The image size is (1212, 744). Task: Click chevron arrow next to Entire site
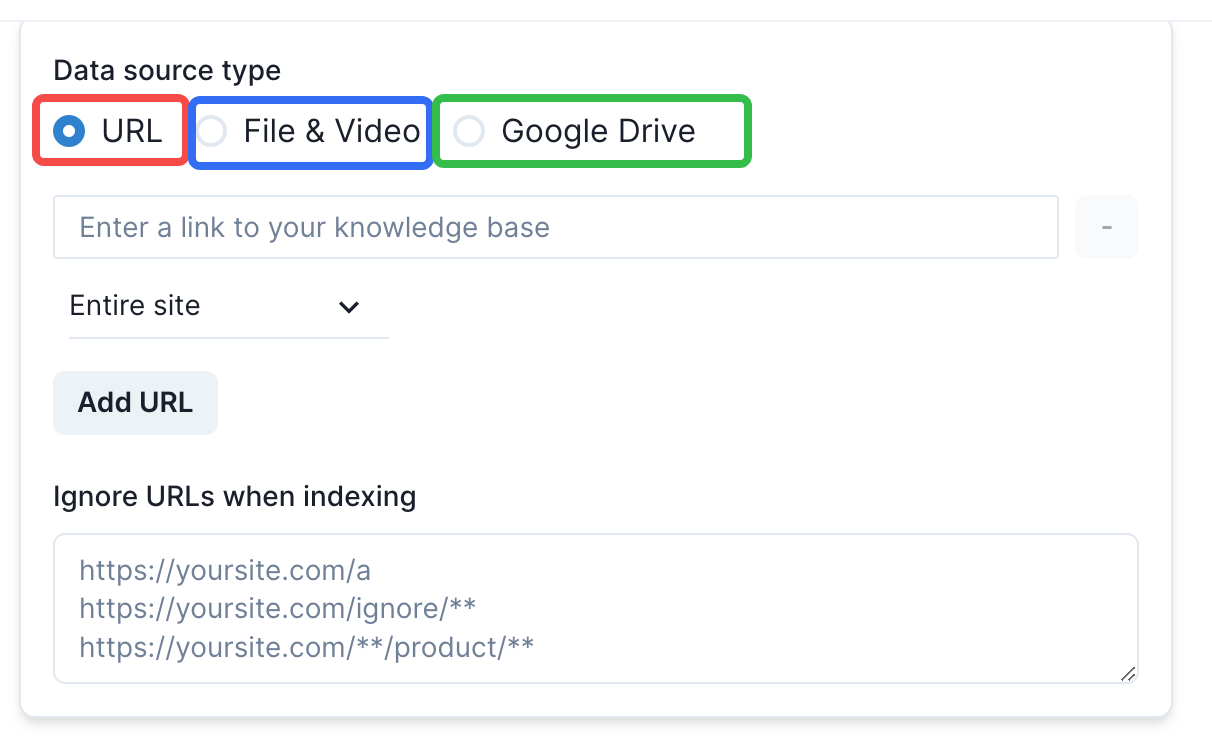tap(349, 307)
